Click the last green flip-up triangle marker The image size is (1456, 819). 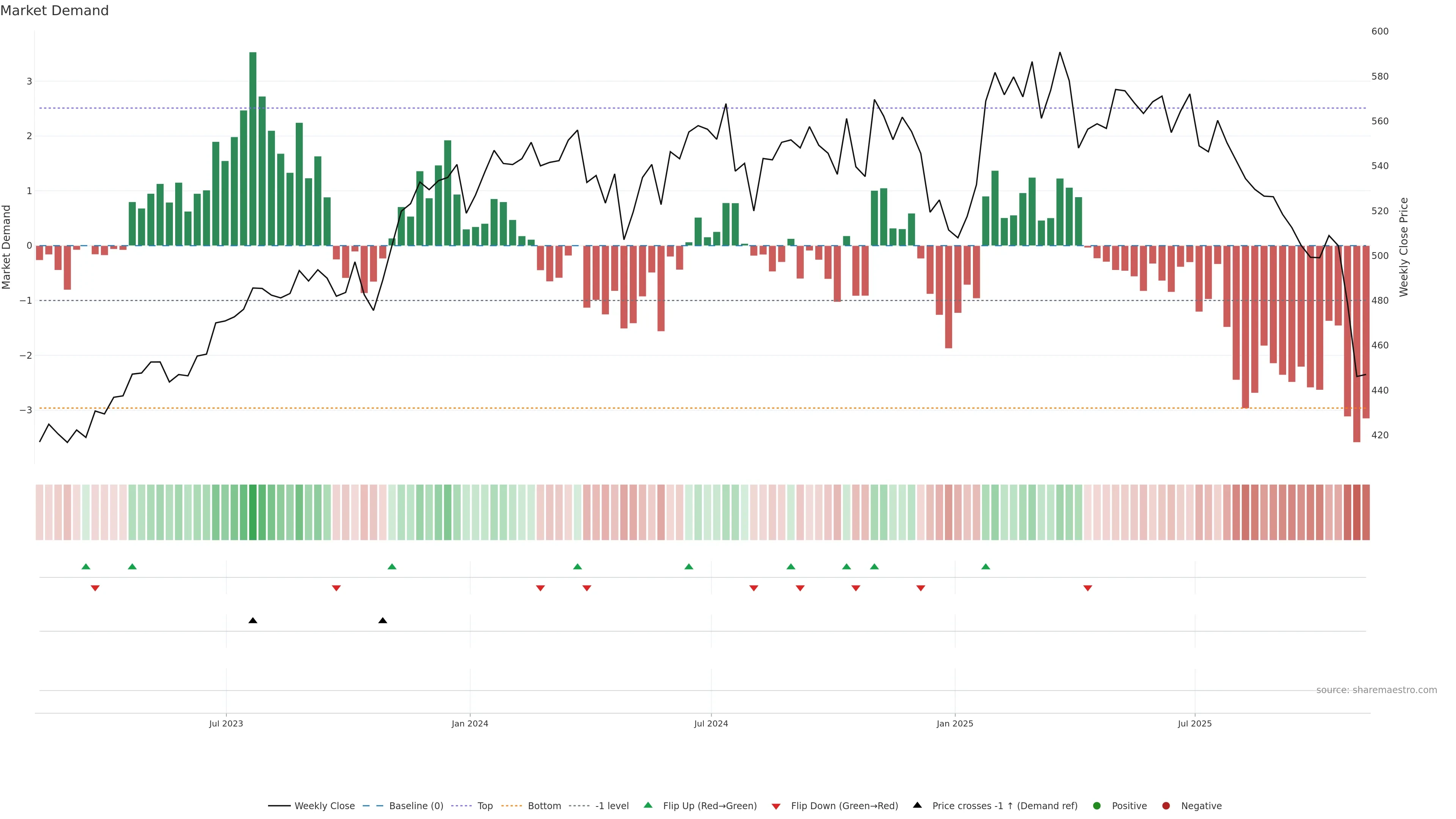tap(986, 566)
